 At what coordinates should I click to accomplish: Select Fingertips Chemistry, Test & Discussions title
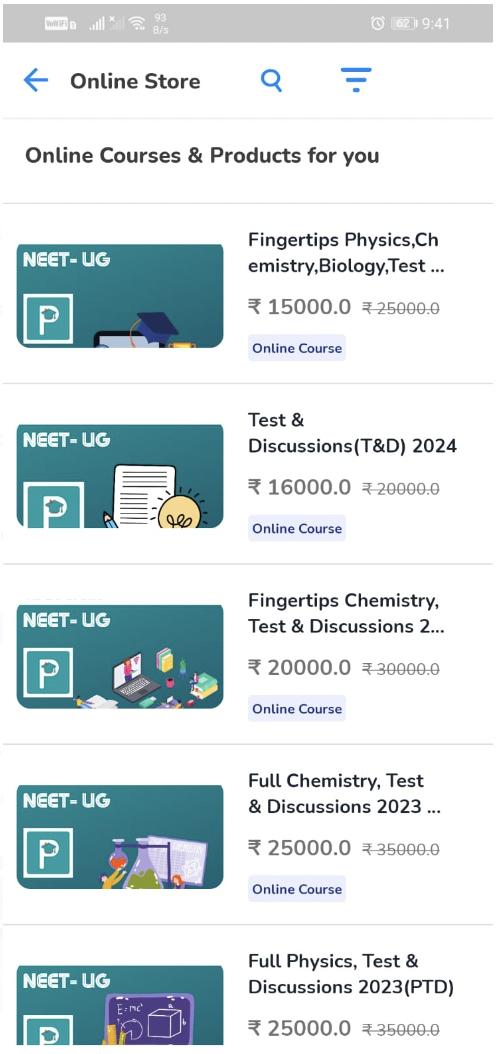346,613
